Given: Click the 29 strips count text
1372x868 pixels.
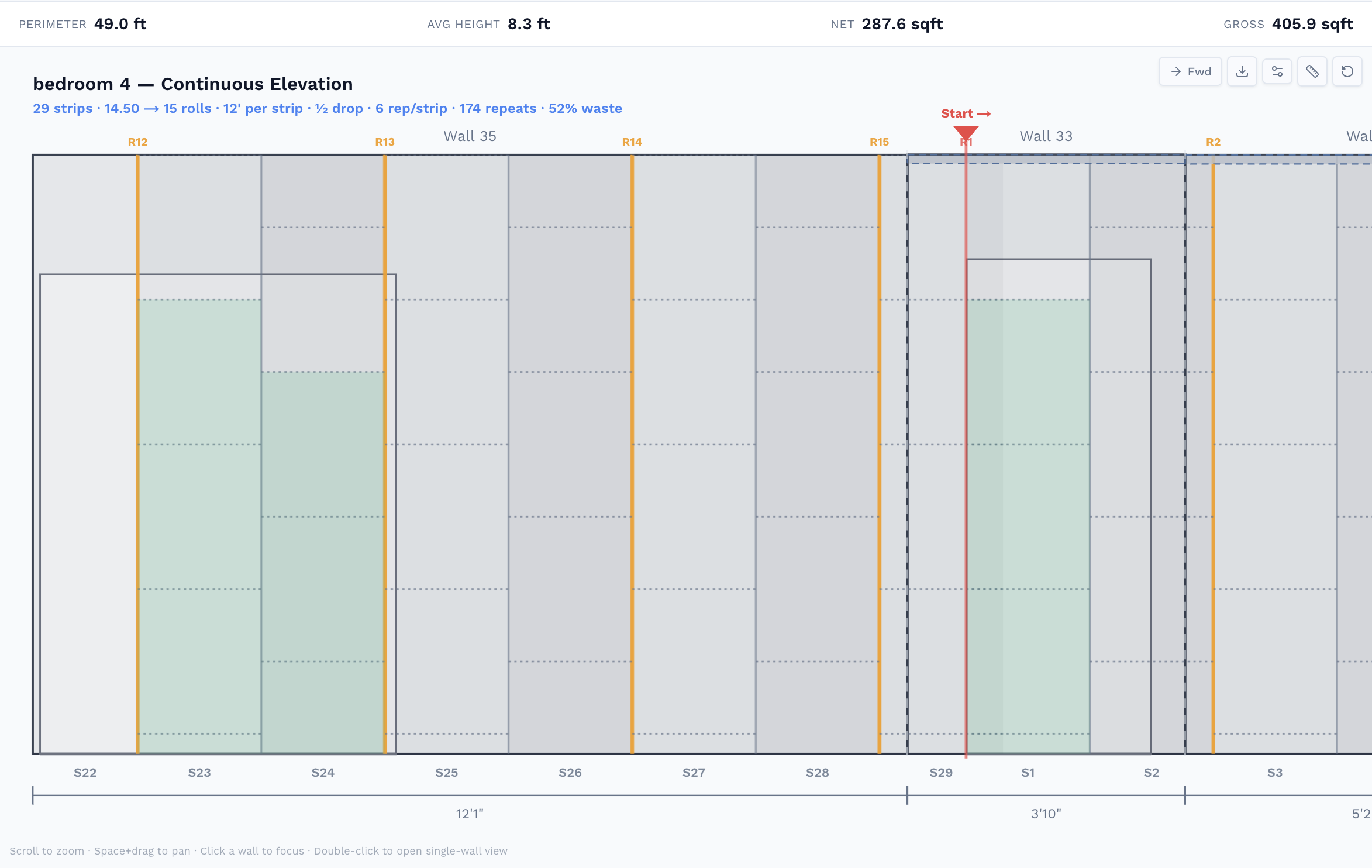Looking at the screenshot, I should pos(63,109).
